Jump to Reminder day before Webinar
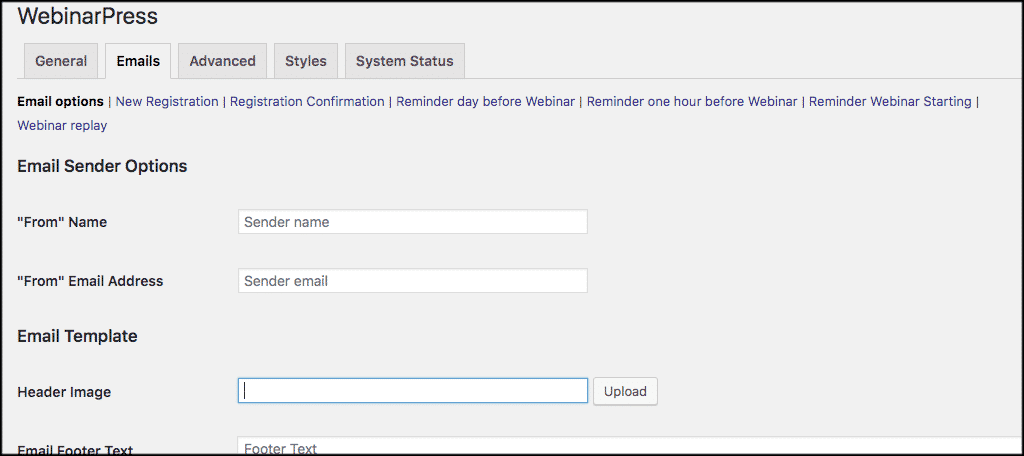This screenshot has height=456, width=1024. [485, 101]
